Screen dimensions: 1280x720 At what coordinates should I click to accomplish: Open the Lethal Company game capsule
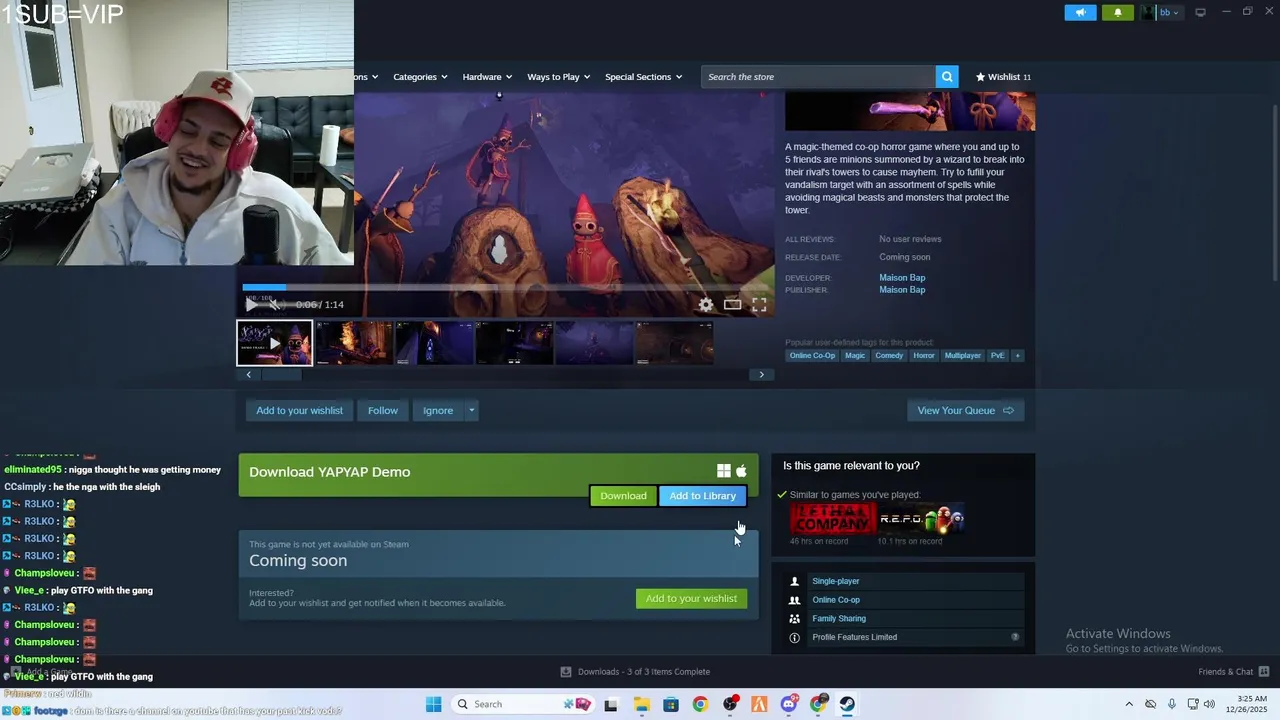833,519
